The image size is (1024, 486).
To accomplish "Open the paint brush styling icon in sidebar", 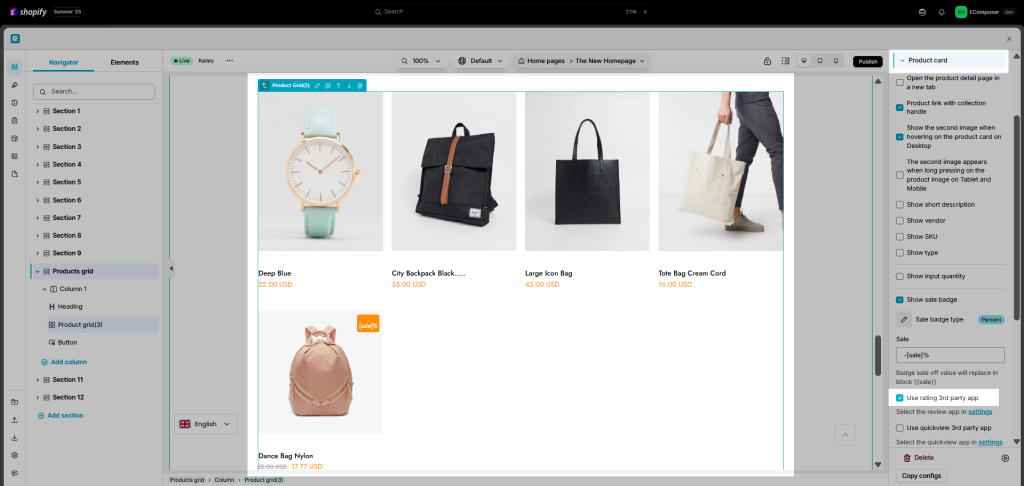I will point(15,85).
